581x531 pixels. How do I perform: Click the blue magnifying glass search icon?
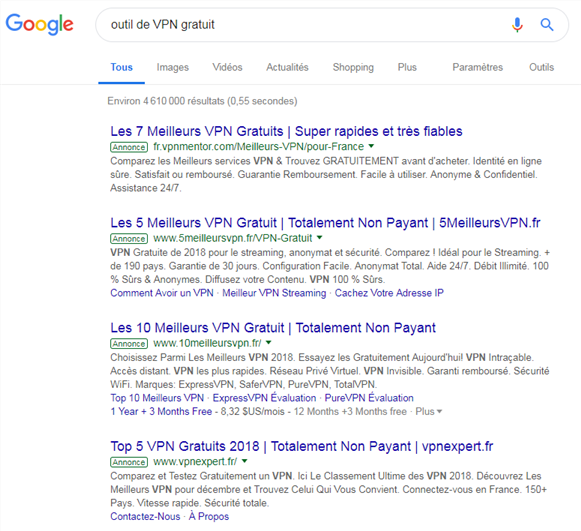click(547, 25)
